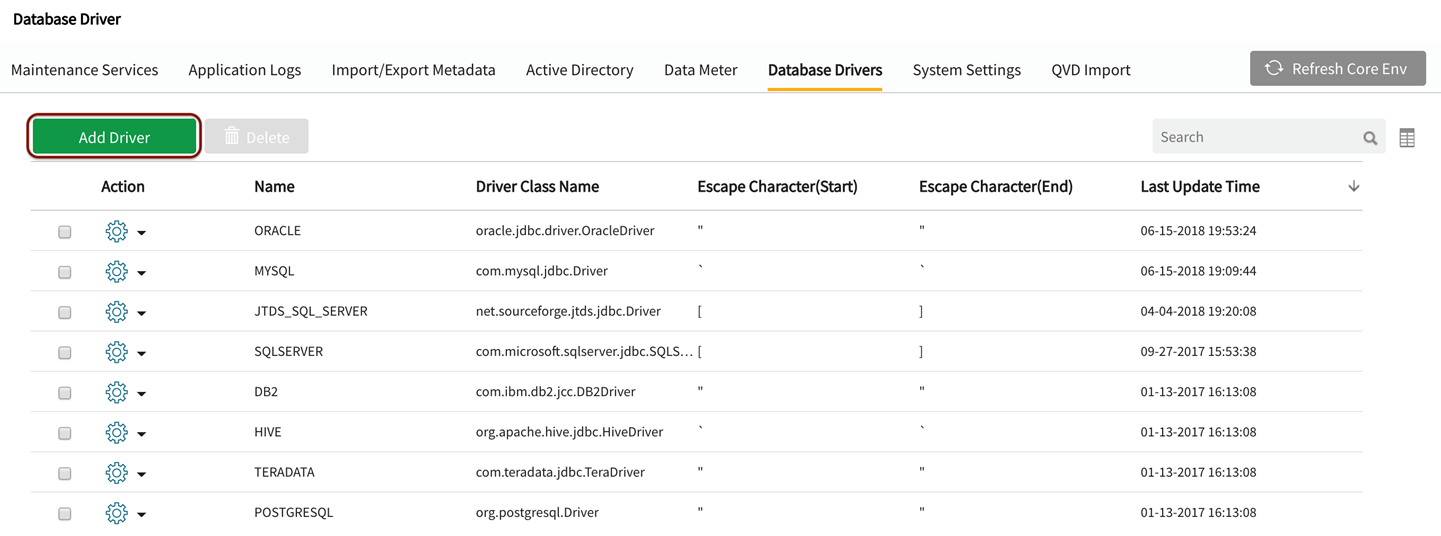Click the search magnifier icon

1370,138
